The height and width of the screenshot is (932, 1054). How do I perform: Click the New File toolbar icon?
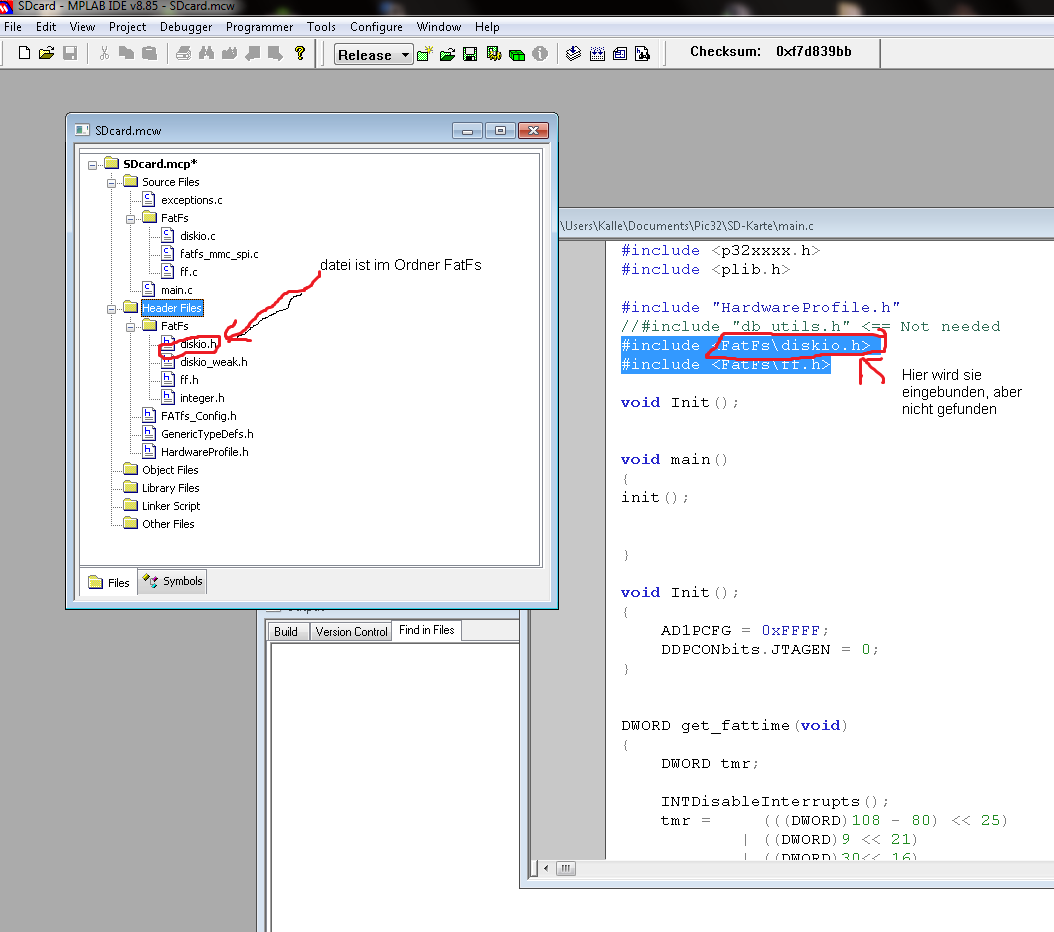pyautogui.click(x=25, y=54)
